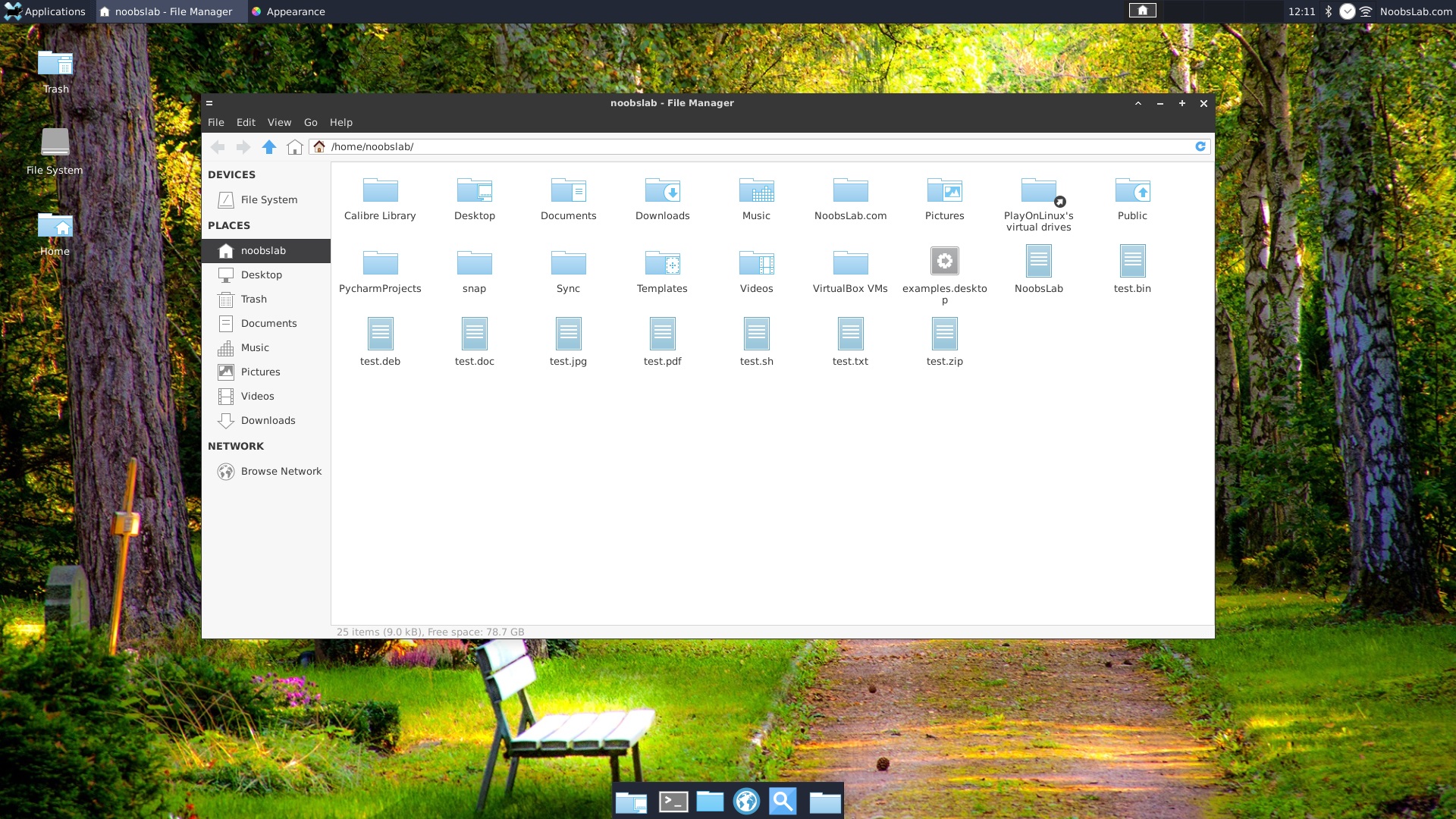1456x819 pixels.
Task: Open the examples.desktop file
Action: [x=944, y=261]
